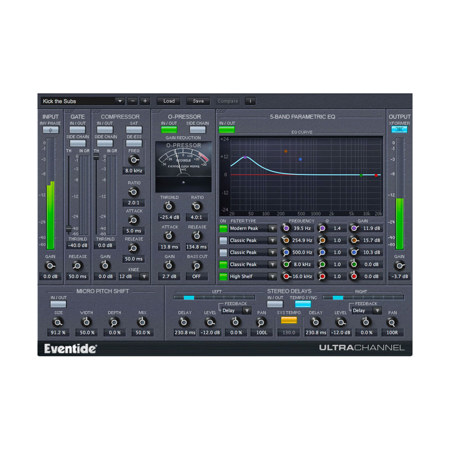Screen dimensions: 450x450
Task: Click the Compressor de-ess FREQ knob
Action: point(134,160)
